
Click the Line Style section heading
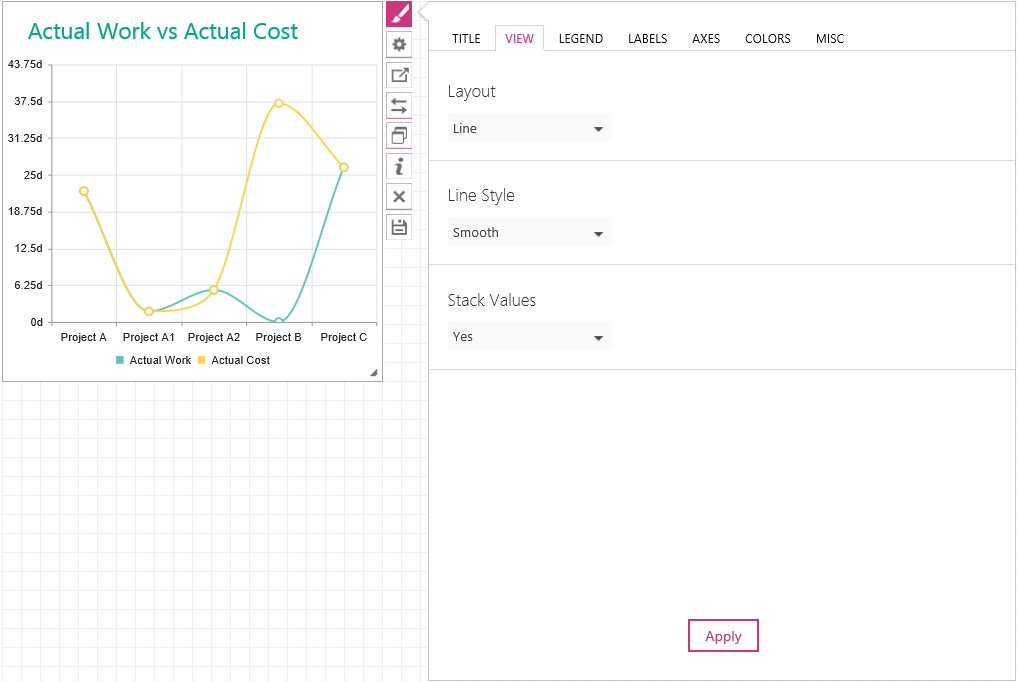(x=481, y=195)
